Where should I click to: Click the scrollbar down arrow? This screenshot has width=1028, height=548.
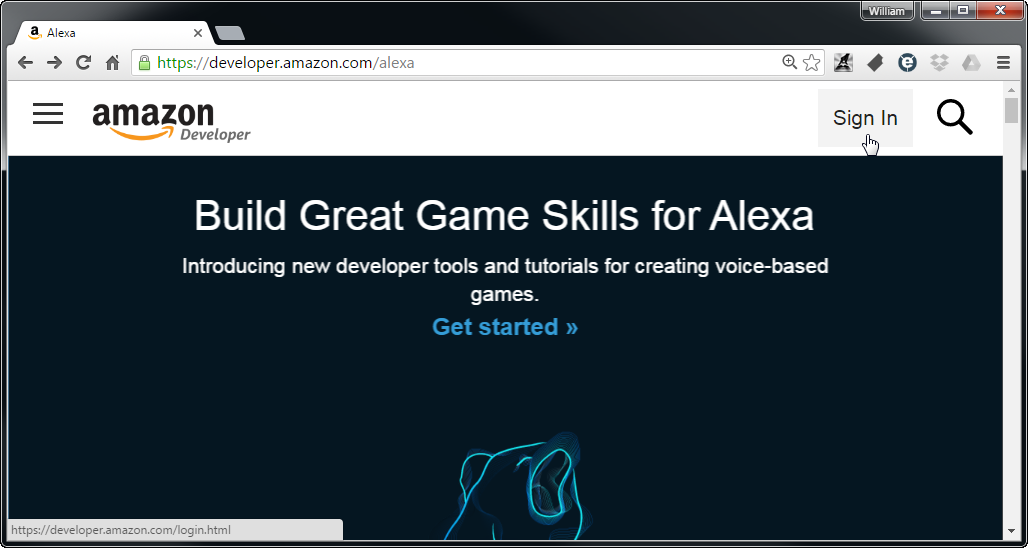pos(1011,532)
